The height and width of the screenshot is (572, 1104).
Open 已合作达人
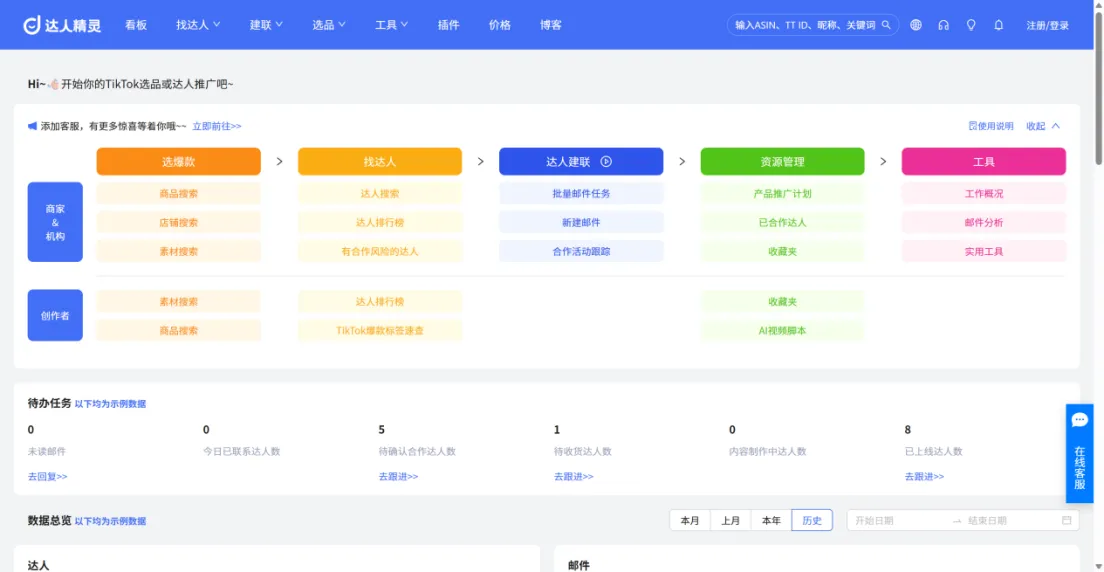[782, 223]
